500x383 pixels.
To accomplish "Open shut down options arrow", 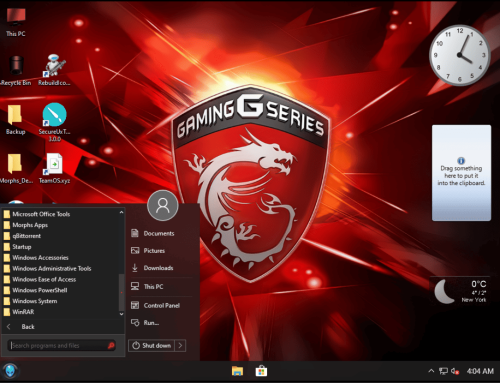I will [x=180, y=346].
